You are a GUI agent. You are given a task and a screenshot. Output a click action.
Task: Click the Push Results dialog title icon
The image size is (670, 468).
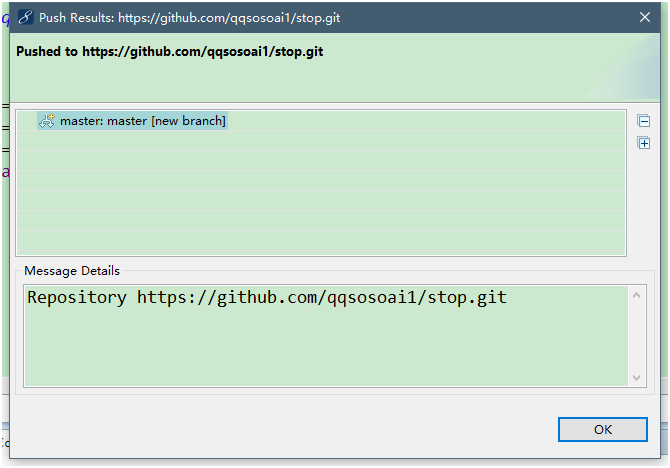pos(26,18)
